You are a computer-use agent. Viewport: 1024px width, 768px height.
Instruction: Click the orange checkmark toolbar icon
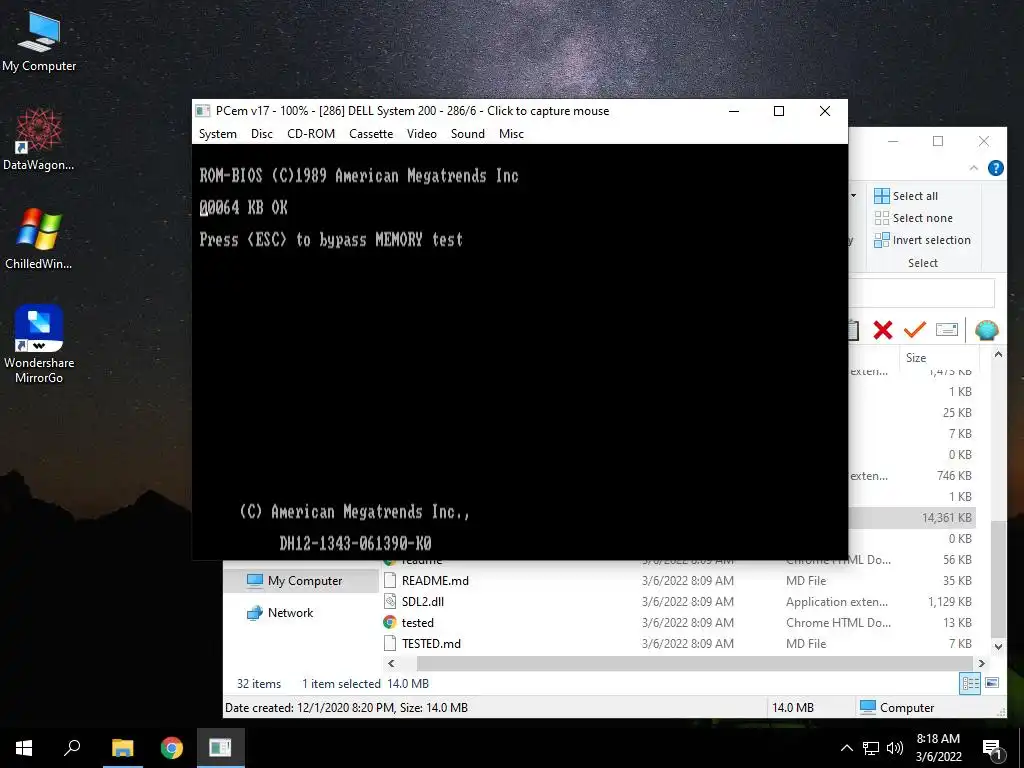click(915, 330)
